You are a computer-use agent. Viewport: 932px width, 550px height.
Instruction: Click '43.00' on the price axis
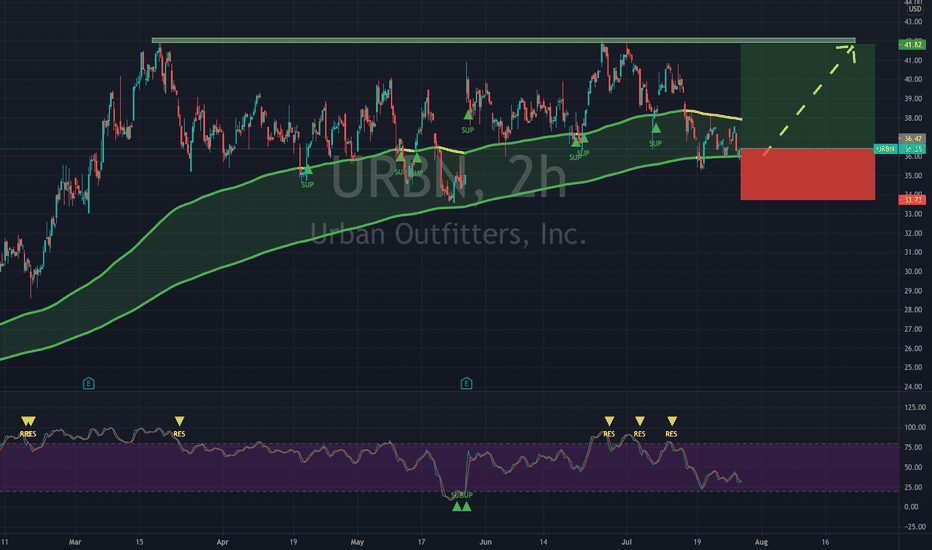(x=913, y=22)
